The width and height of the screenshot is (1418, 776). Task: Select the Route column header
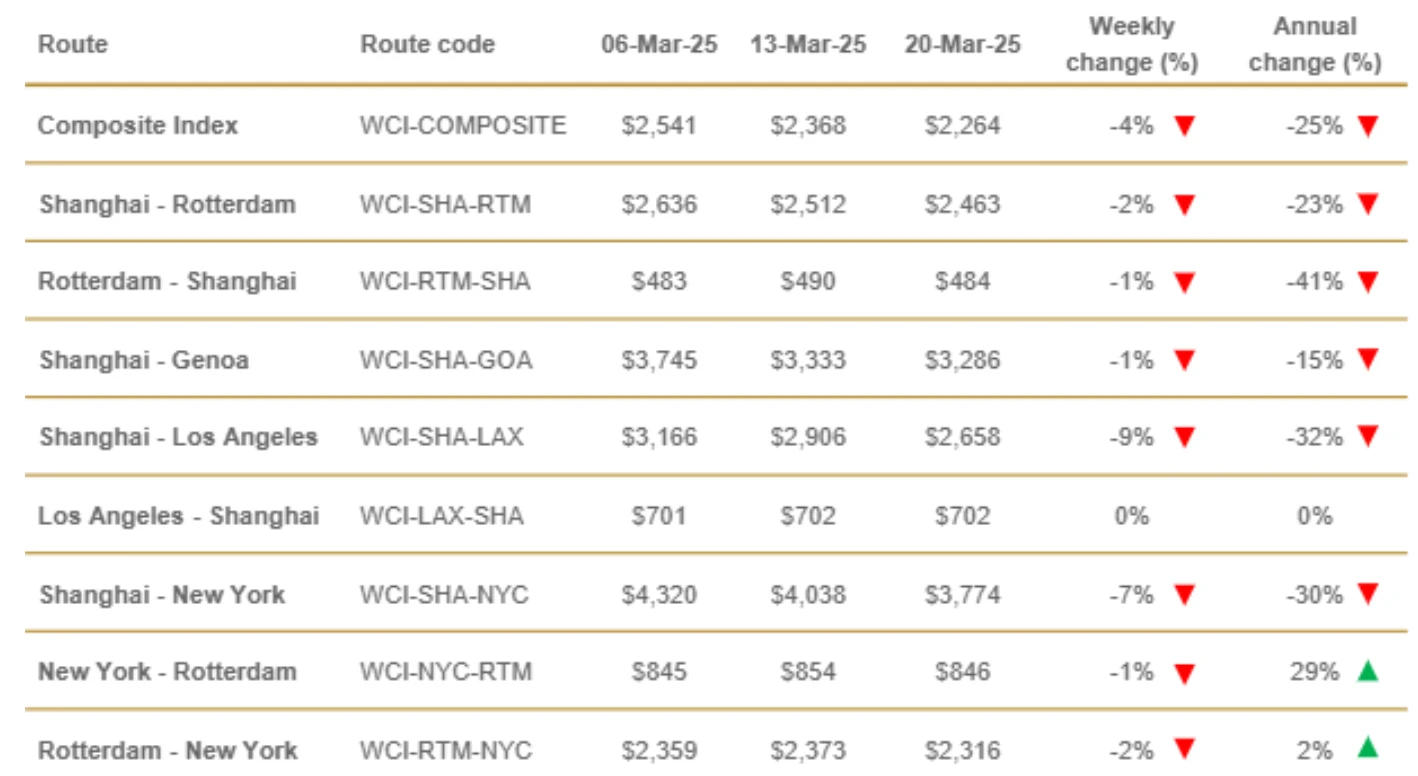(x=73, y=45)
